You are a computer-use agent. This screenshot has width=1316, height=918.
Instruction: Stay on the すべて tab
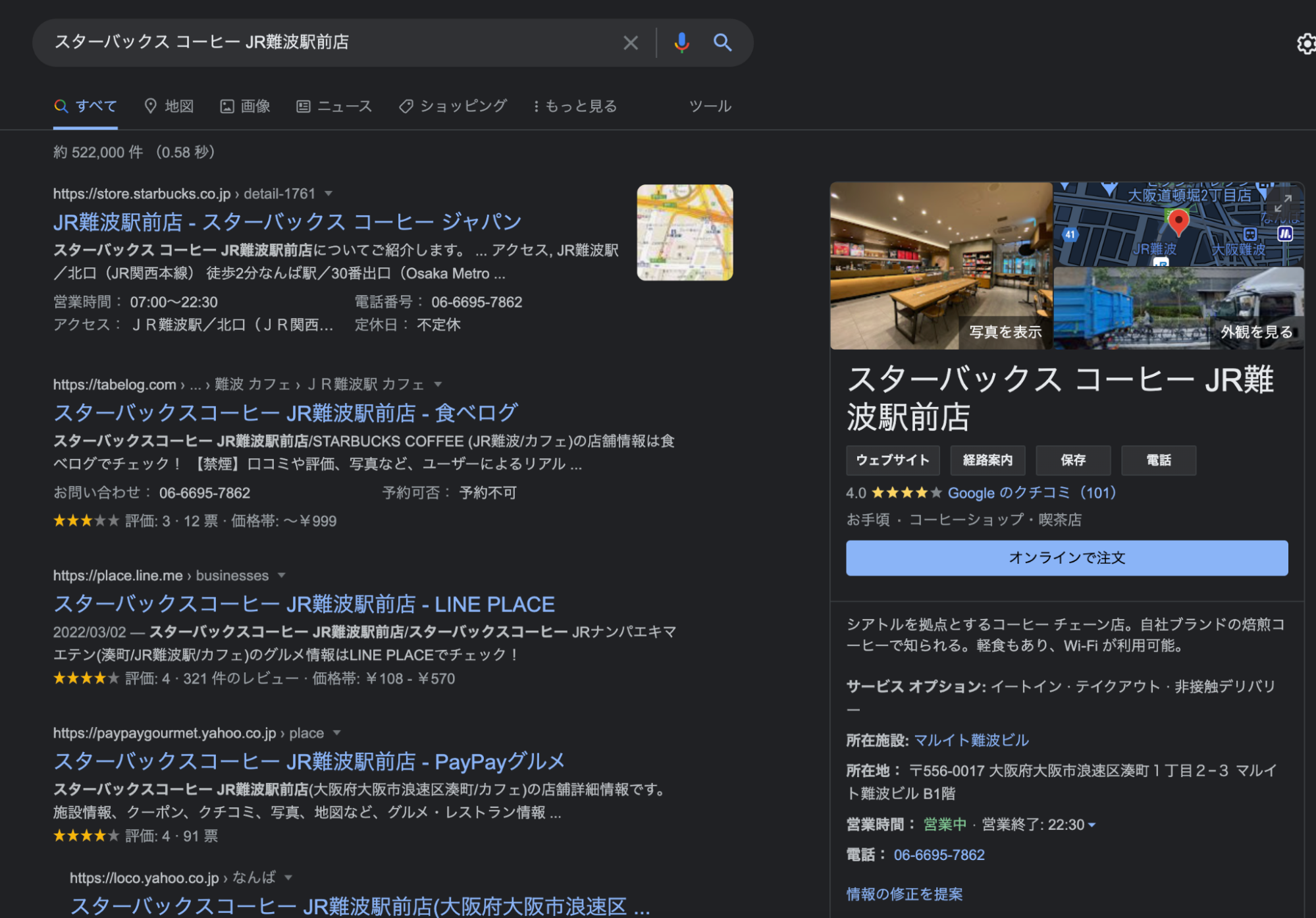pyautogui.click(x=86, y=106)
